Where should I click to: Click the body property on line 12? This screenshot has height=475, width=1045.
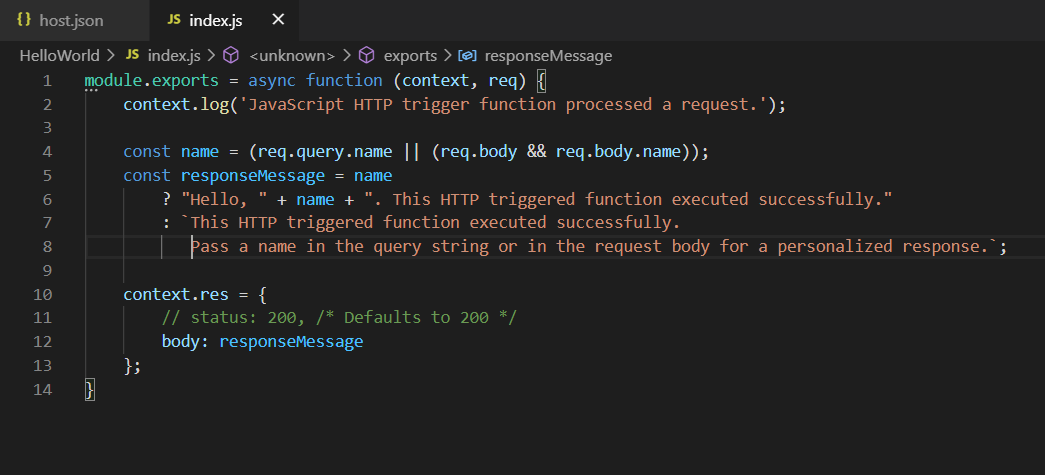click(181, 342)
